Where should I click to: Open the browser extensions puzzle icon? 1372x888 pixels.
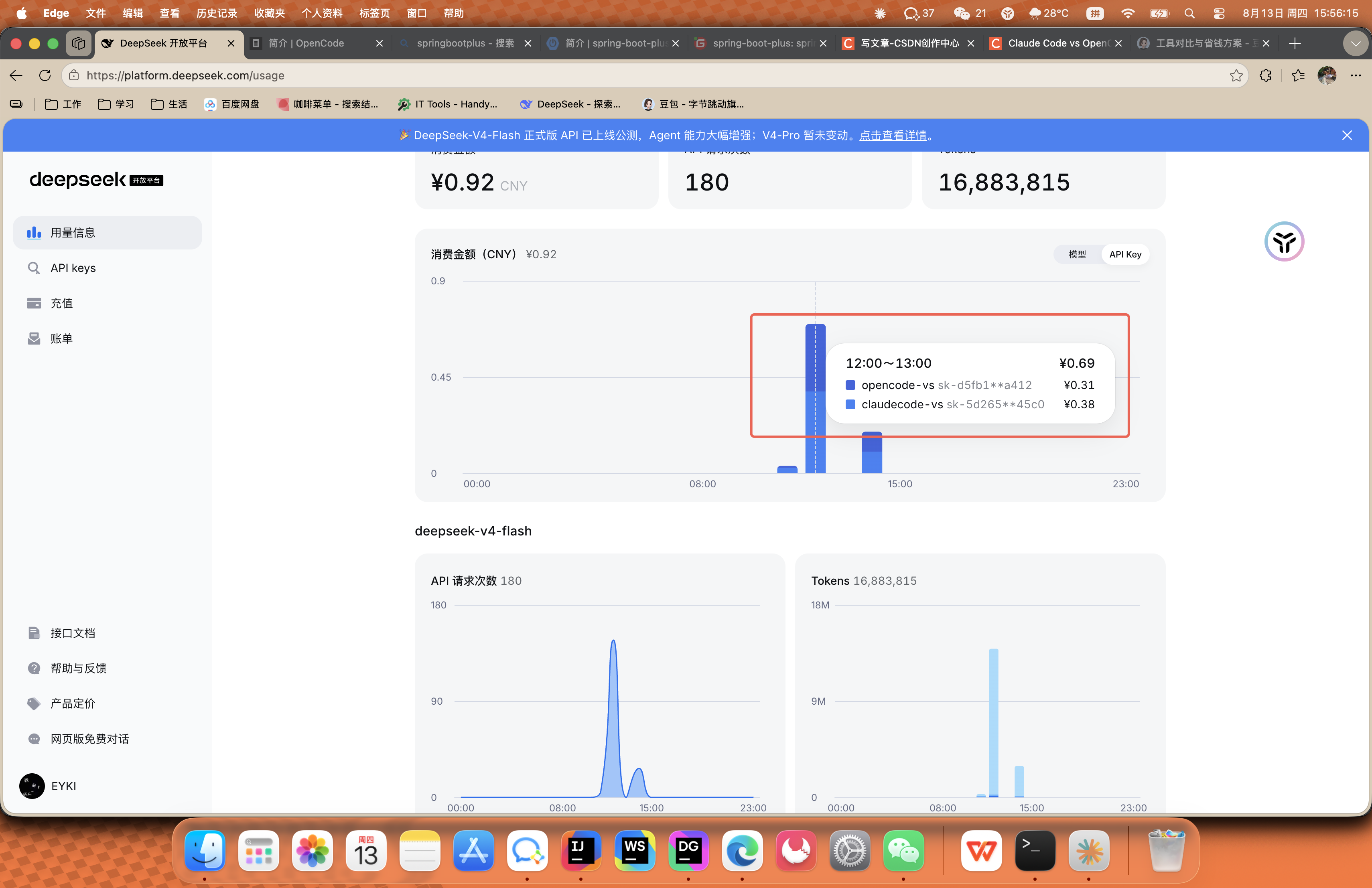[1265, 75]
